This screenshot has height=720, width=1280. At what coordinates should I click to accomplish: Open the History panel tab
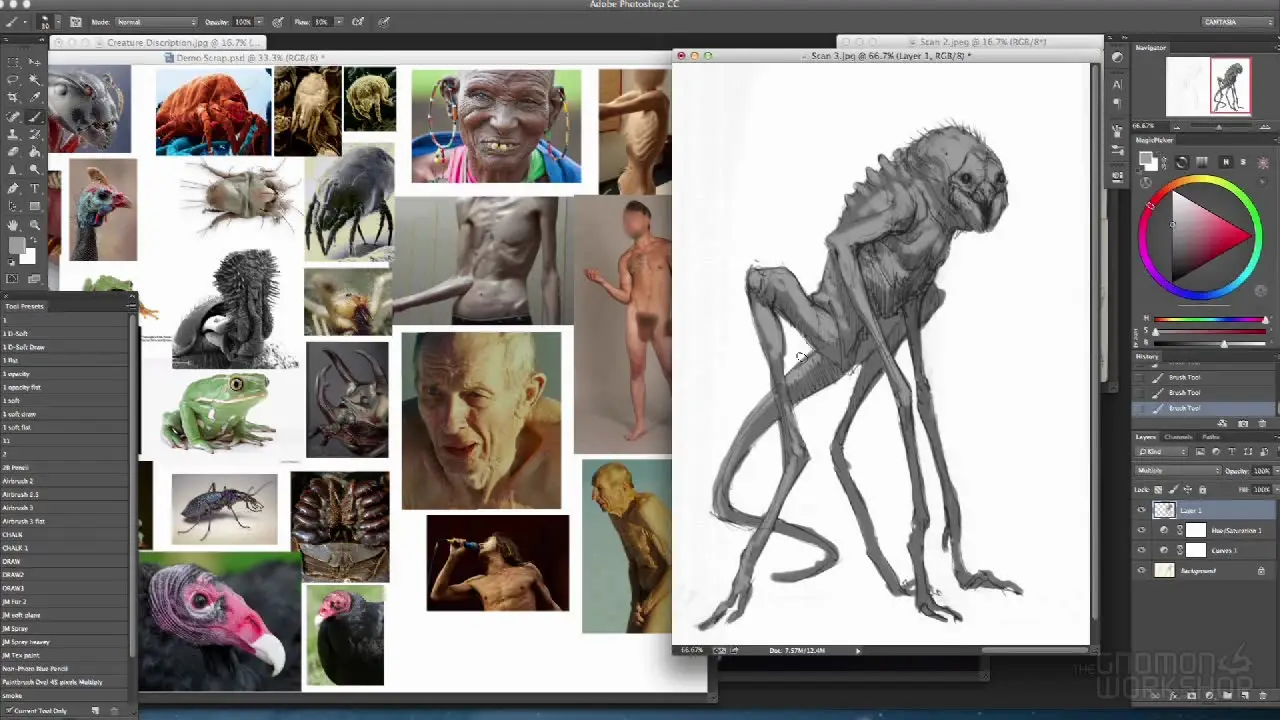(1147, 356)
